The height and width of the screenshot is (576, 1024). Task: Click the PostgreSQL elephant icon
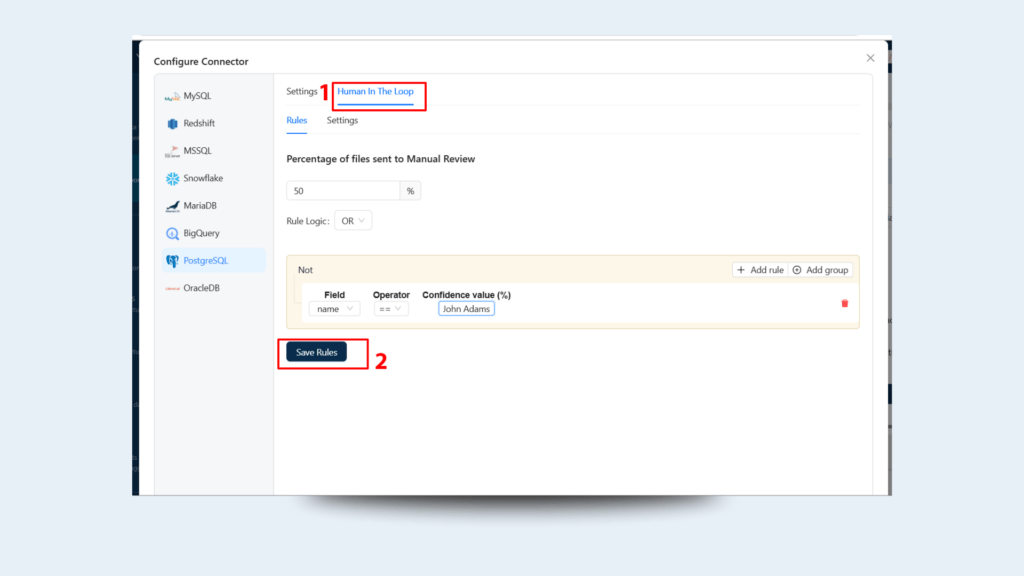coord(172,261)
